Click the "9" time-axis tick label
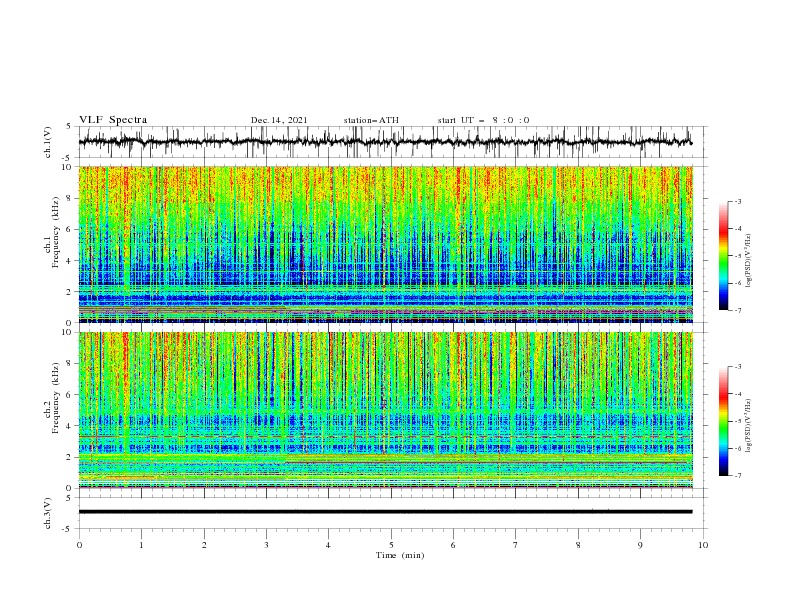792x612 pixels. point(640,545)
